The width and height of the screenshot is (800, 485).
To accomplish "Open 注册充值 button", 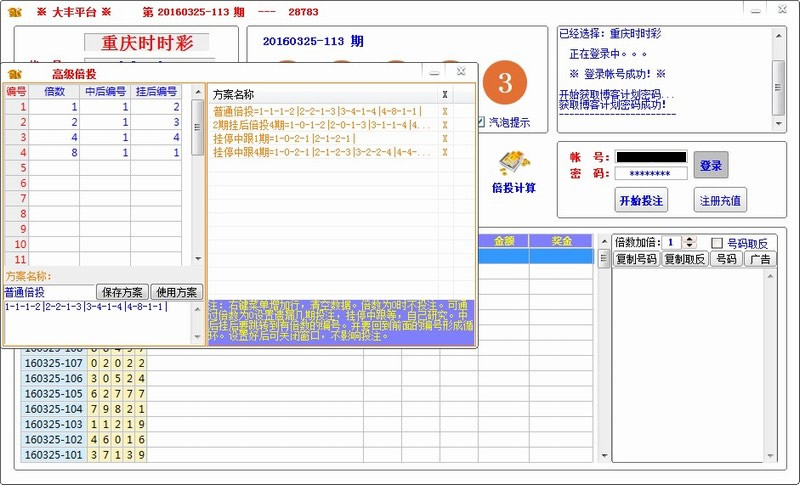I will (720, 200).
